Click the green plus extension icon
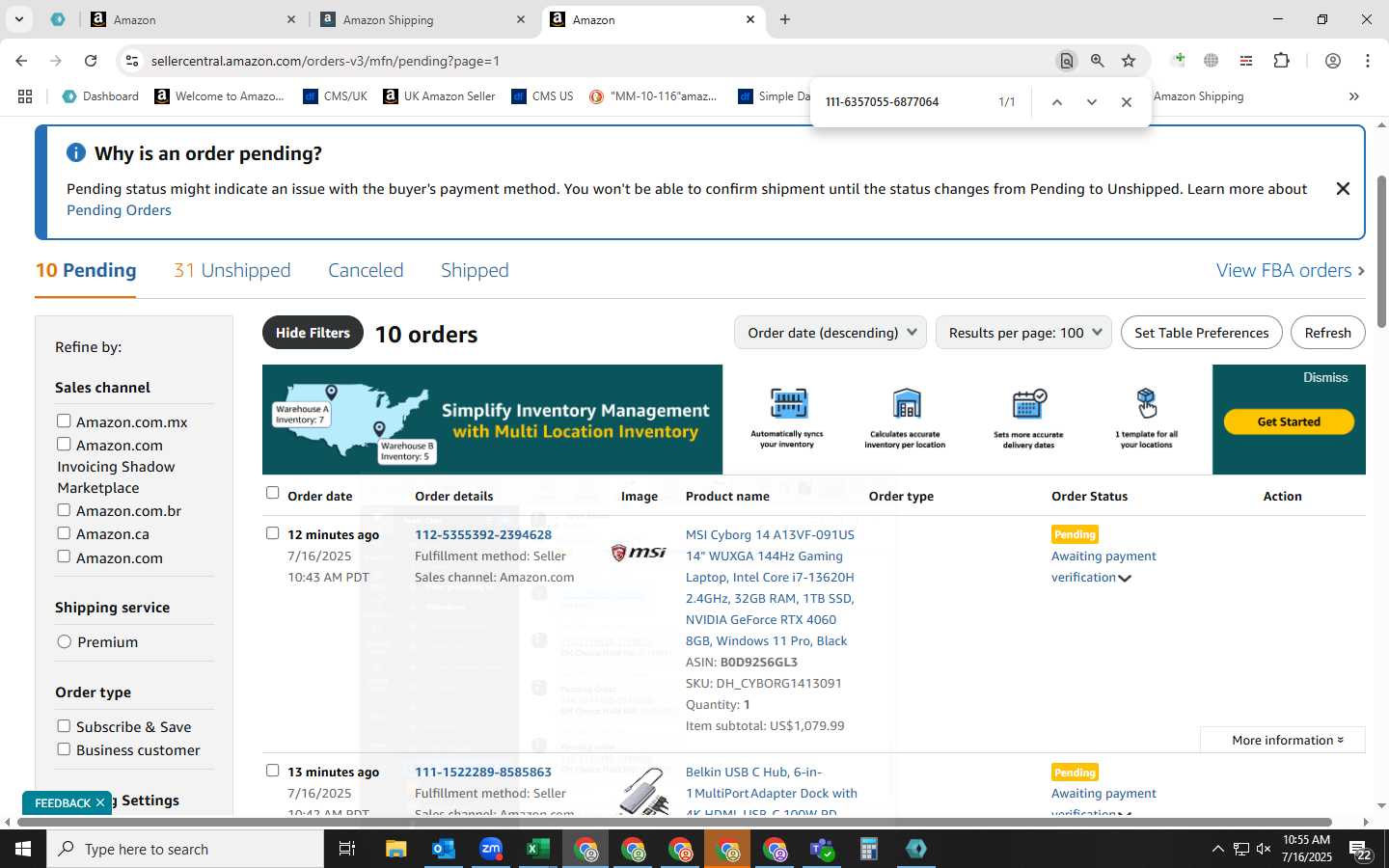The image size is (1389, 868). [1178, 61]
